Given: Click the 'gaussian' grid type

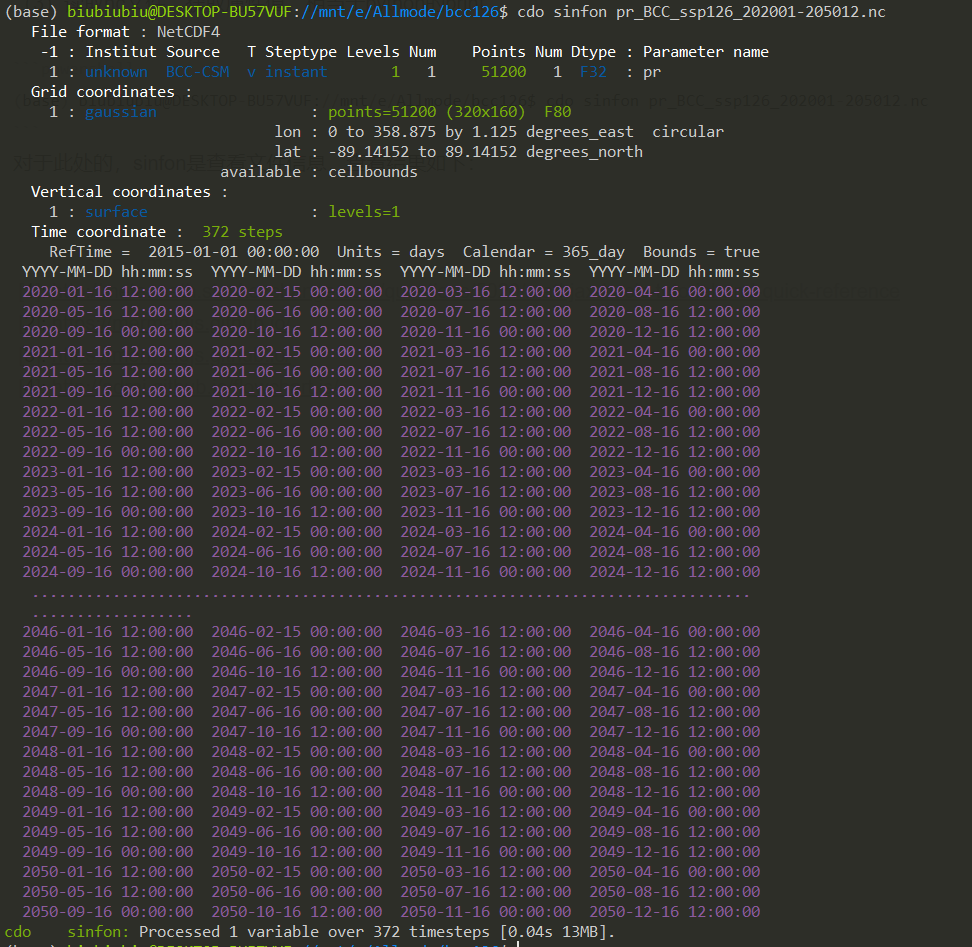Looking at the screenshot, I should (x=121, y=112).
